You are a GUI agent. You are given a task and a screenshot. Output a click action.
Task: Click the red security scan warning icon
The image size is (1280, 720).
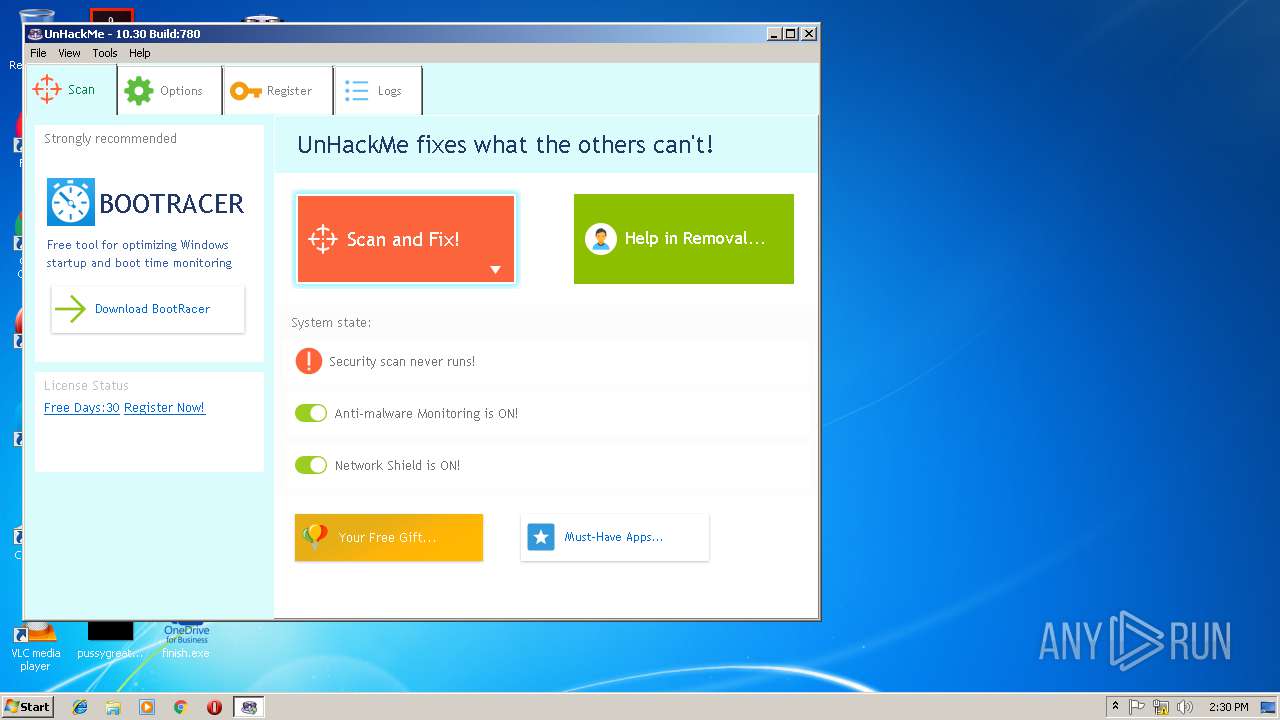click(308, 361)
